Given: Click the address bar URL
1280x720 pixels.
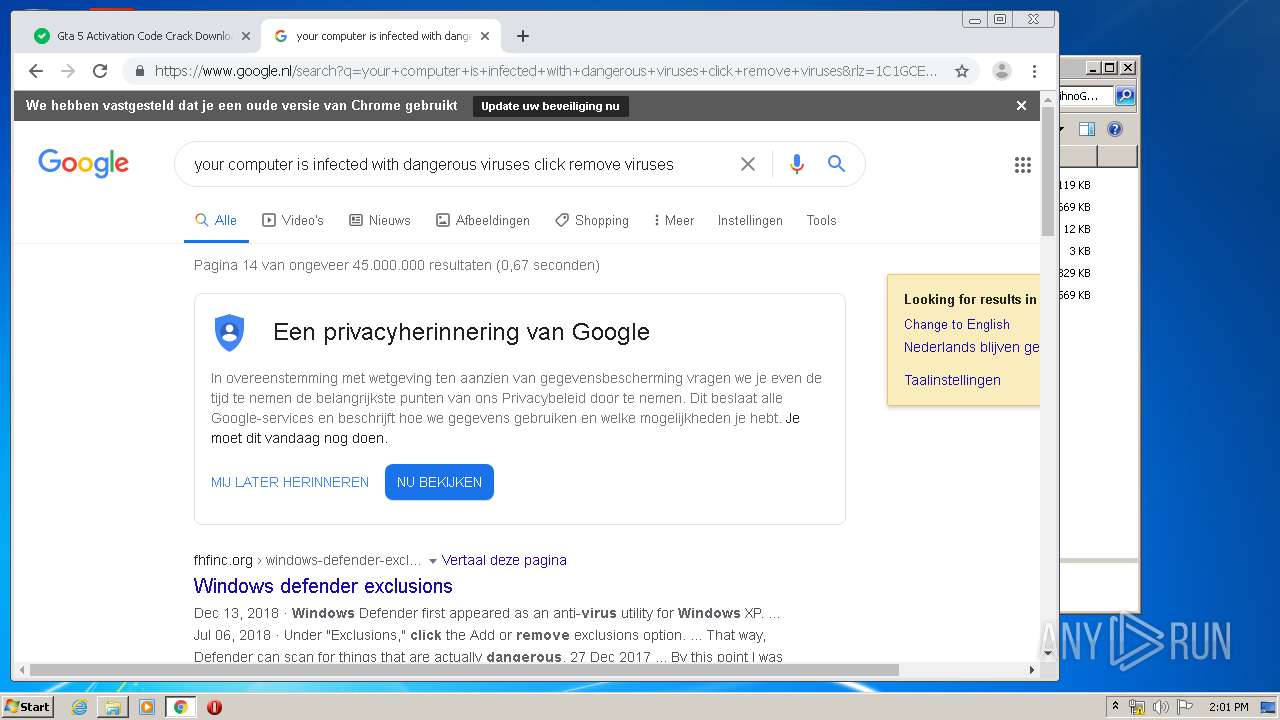Looking at the screenshot, I should pos(546,71).
